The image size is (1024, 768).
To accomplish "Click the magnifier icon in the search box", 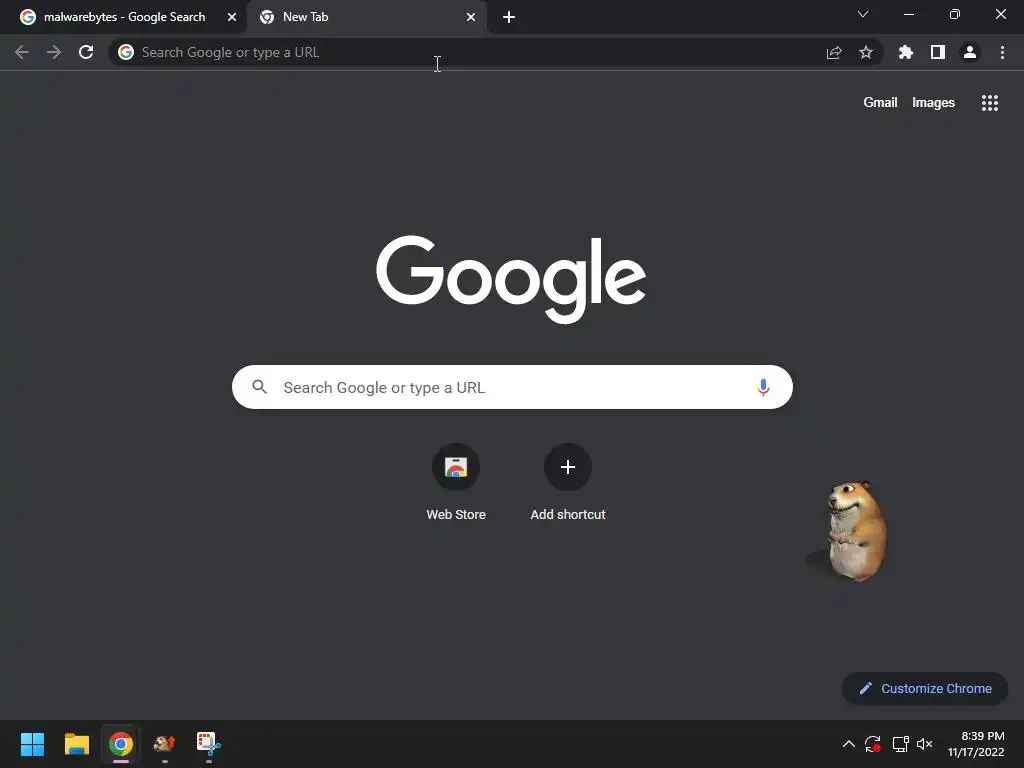I will click(259, 387).
